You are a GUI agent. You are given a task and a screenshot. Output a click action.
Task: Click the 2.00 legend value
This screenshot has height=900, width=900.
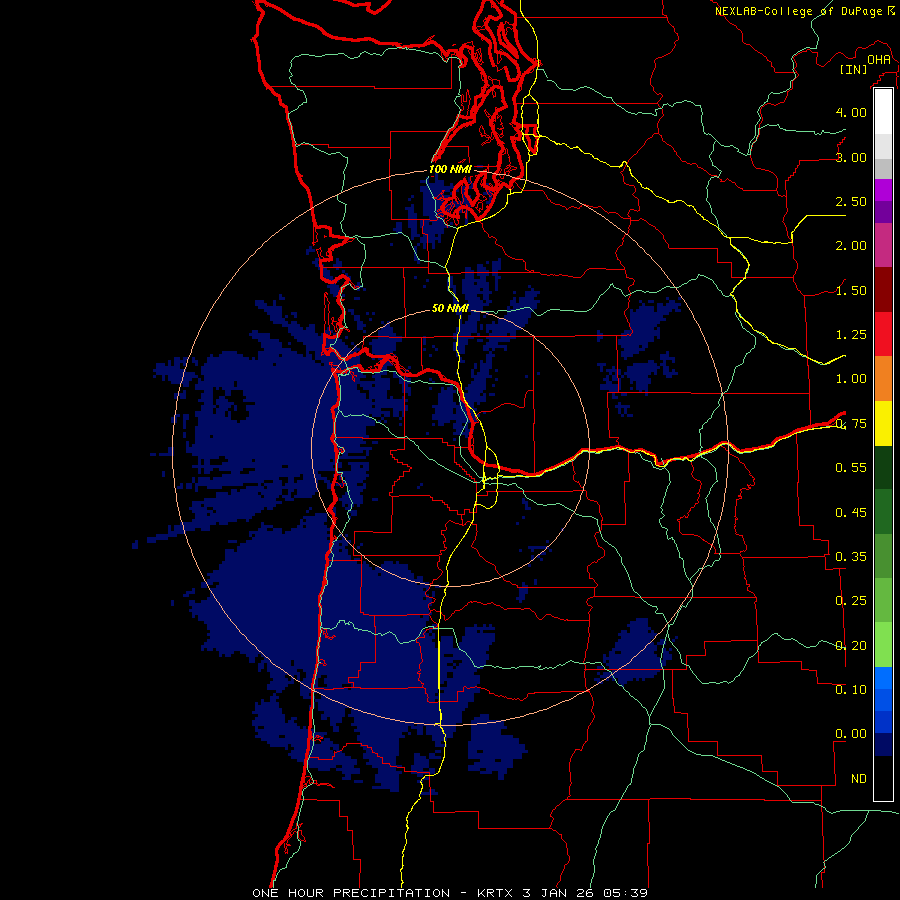click(851, 246)
